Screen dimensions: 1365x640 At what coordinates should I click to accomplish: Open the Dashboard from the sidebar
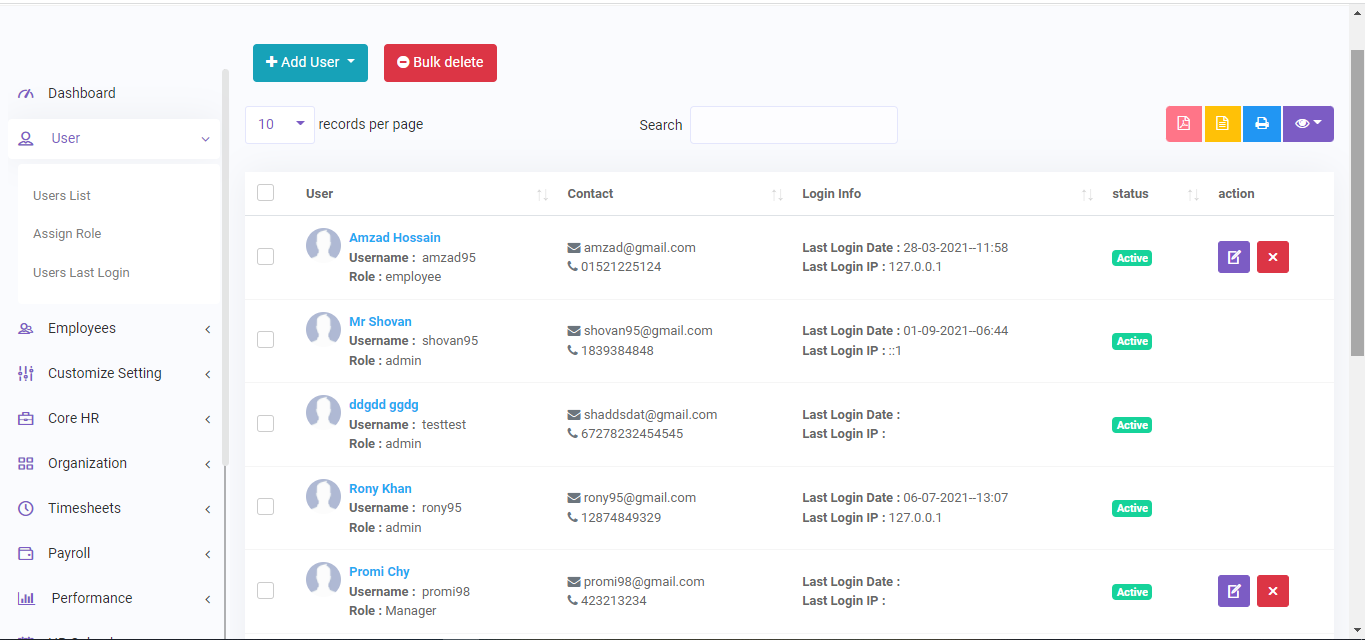click(x=81, y=92)
